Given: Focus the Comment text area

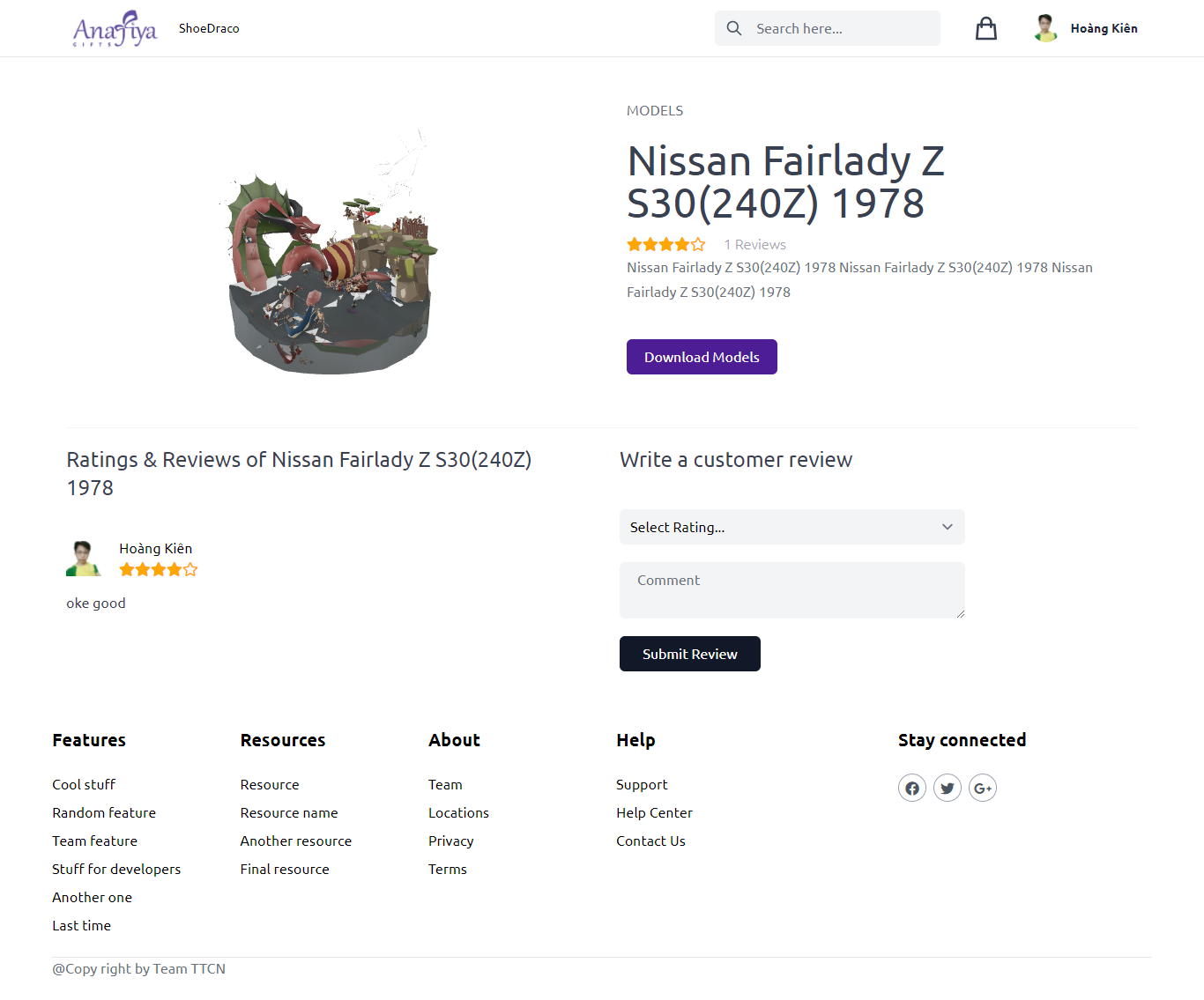Looking at the screenshot, I should tap(792, 590).
